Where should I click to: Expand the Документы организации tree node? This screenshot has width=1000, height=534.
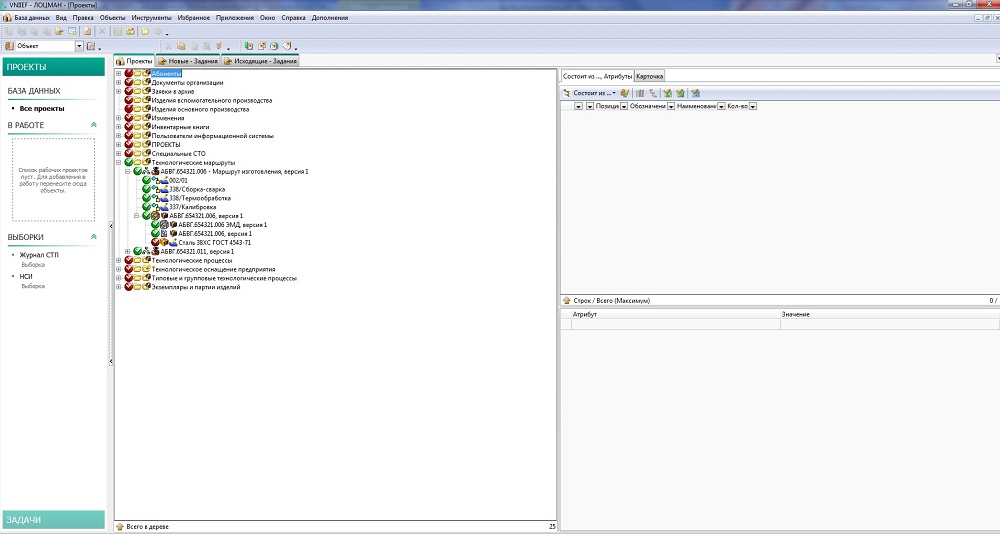tap(119, 82)
